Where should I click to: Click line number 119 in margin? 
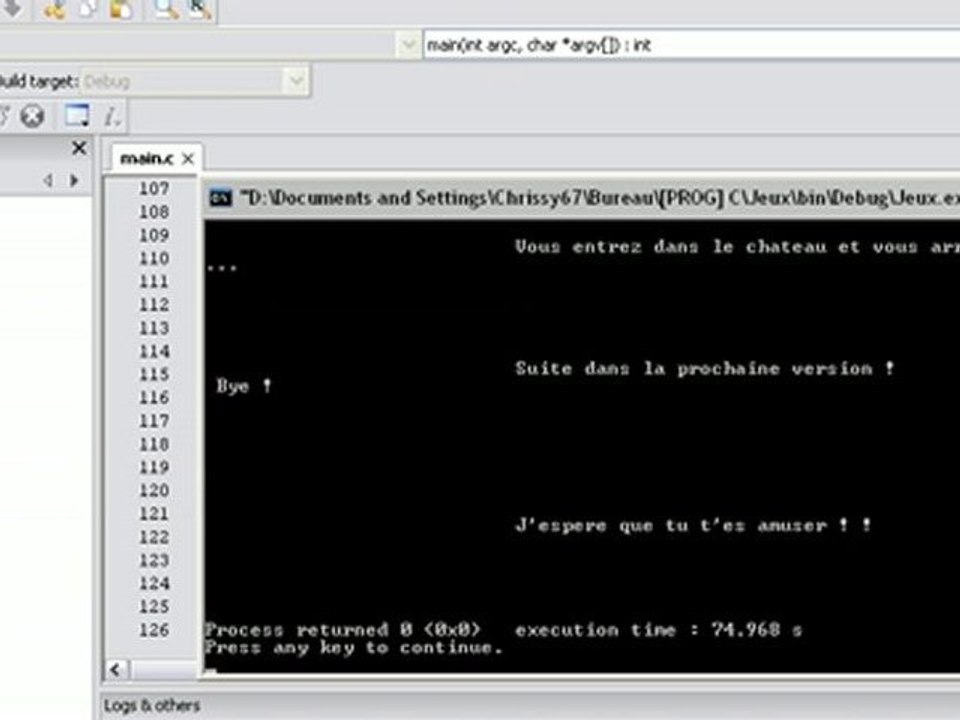coord(154,467)
